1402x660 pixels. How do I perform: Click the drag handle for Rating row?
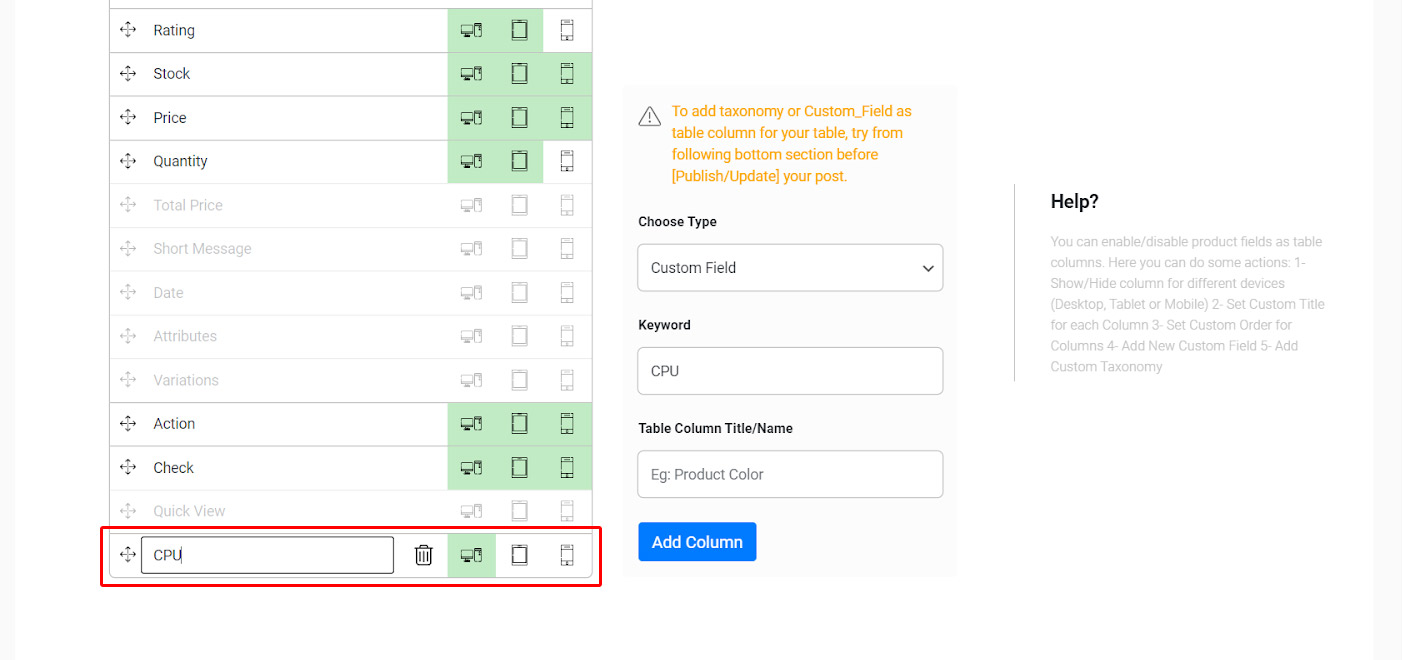pos(128,30)
